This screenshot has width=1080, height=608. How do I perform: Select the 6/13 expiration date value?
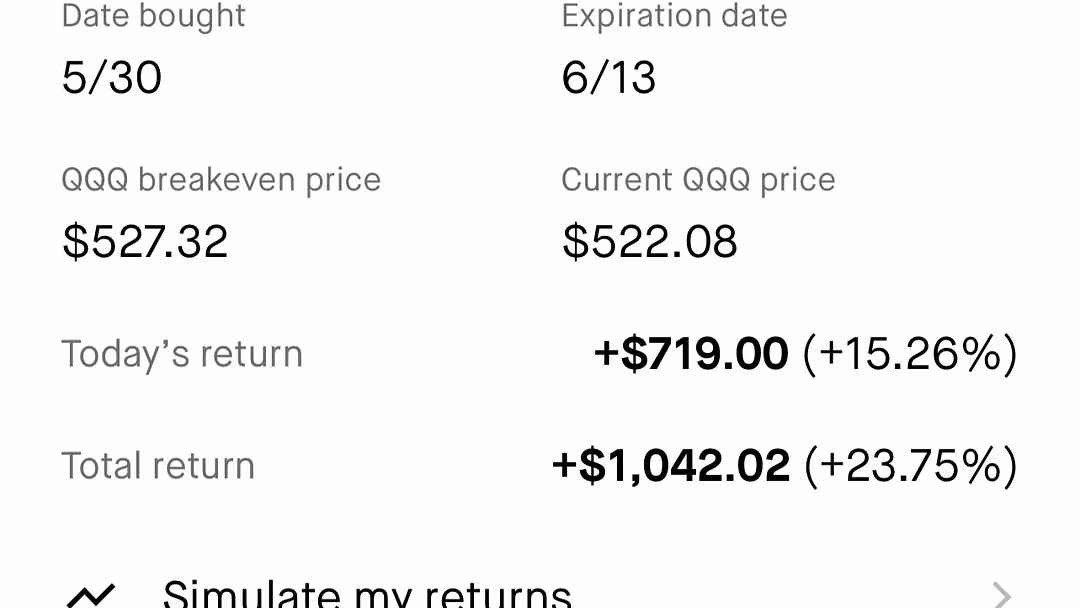coord(609,78)
